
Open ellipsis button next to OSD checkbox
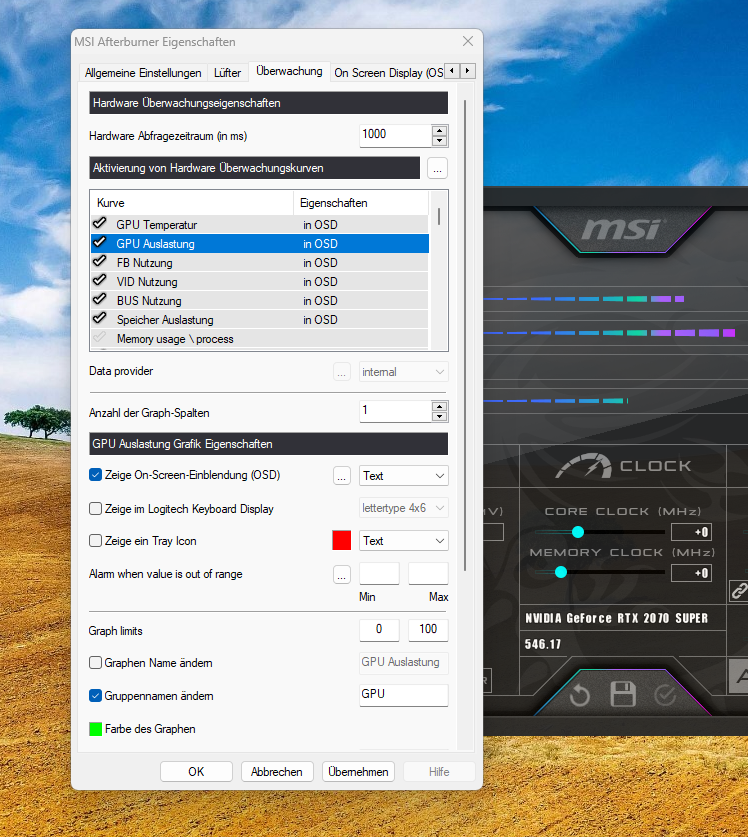click(x=342, y=476)
